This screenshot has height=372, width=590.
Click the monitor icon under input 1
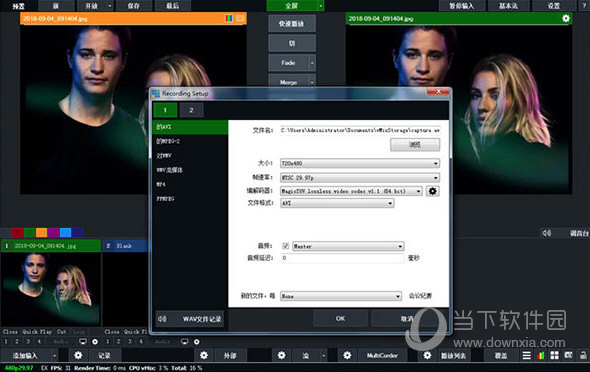point(83,342)
